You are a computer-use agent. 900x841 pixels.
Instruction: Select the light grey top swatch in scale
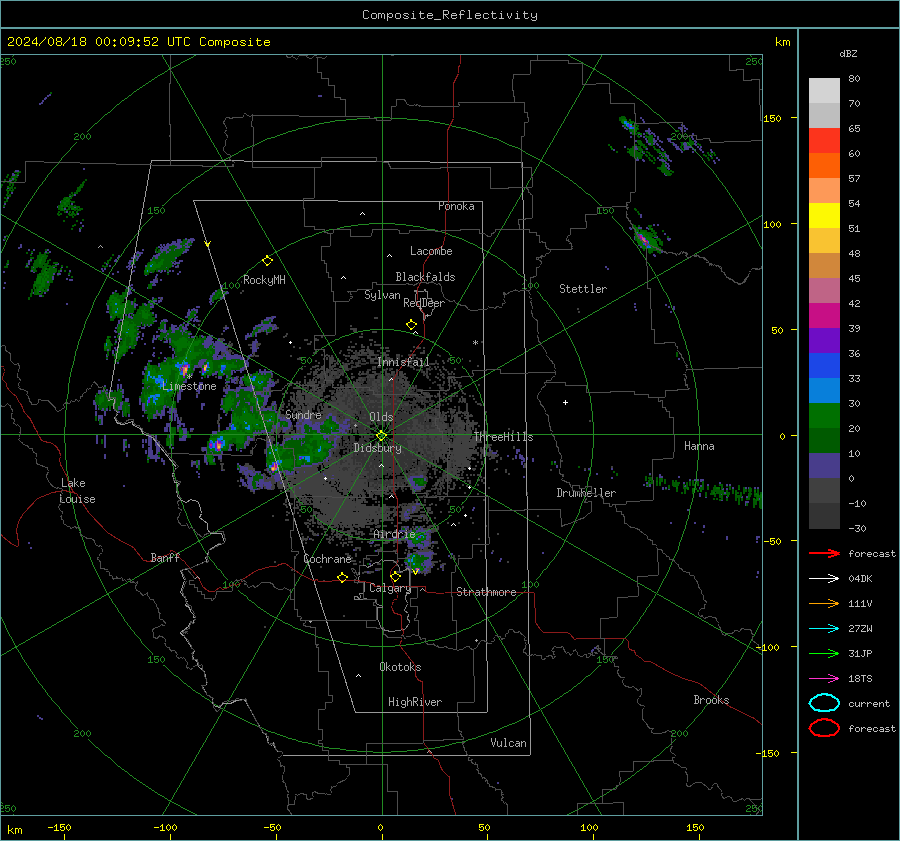point(824,91)
